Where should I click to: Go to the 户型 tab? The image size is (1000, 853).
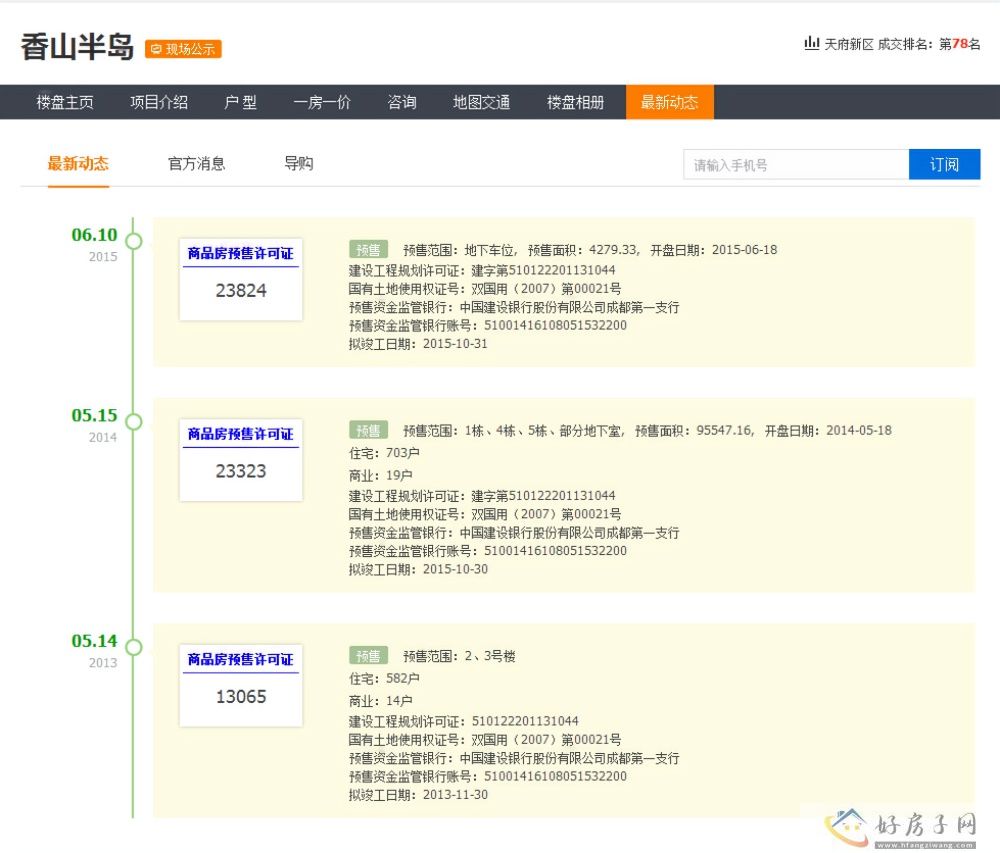click(x=240, y=102)
